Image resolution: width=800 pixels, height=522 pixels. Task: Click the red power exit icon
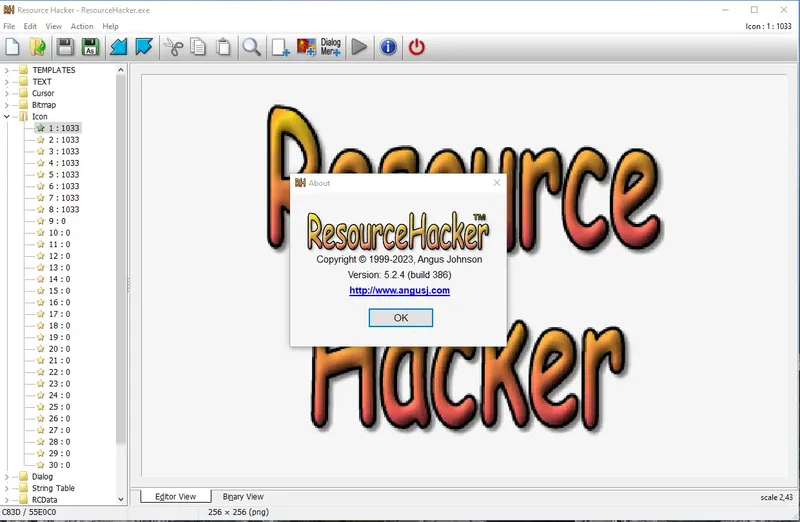point(416,47)
